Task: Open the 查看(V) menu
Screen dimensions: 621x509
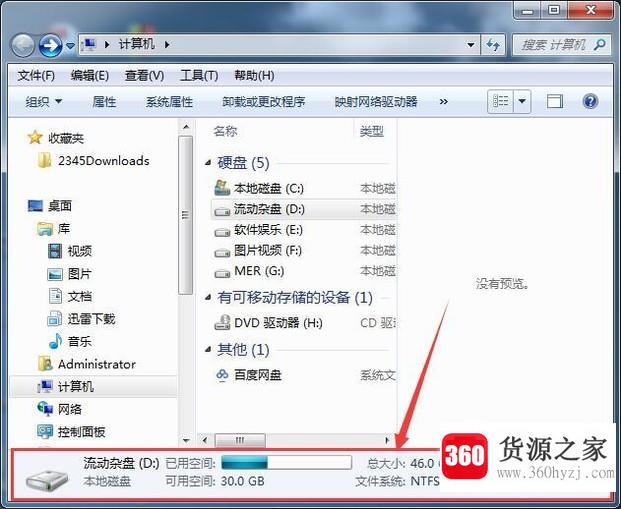Action: tap(144, 75)
